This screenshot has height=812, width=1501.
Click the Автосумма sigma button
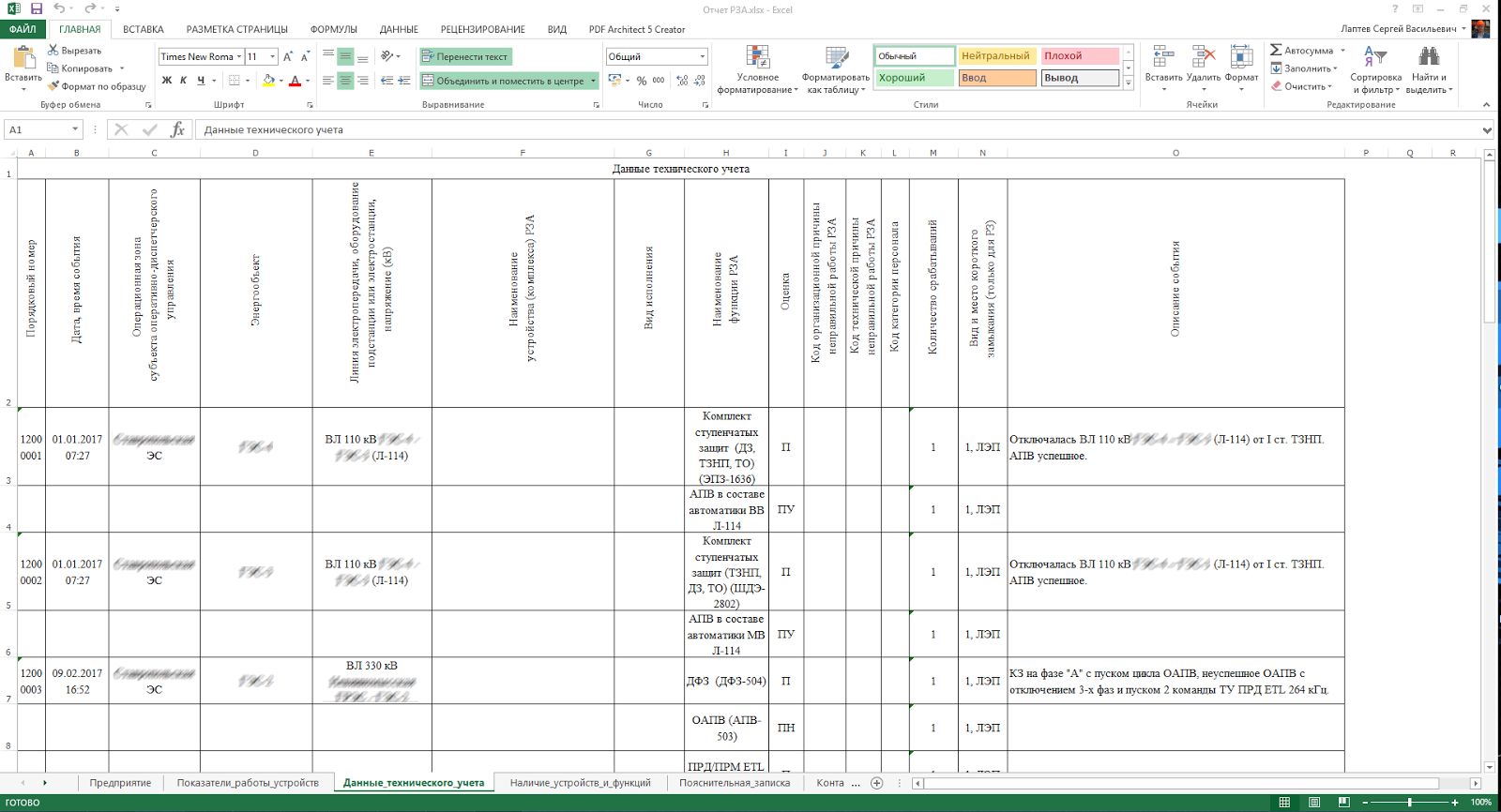point(1302,51)
